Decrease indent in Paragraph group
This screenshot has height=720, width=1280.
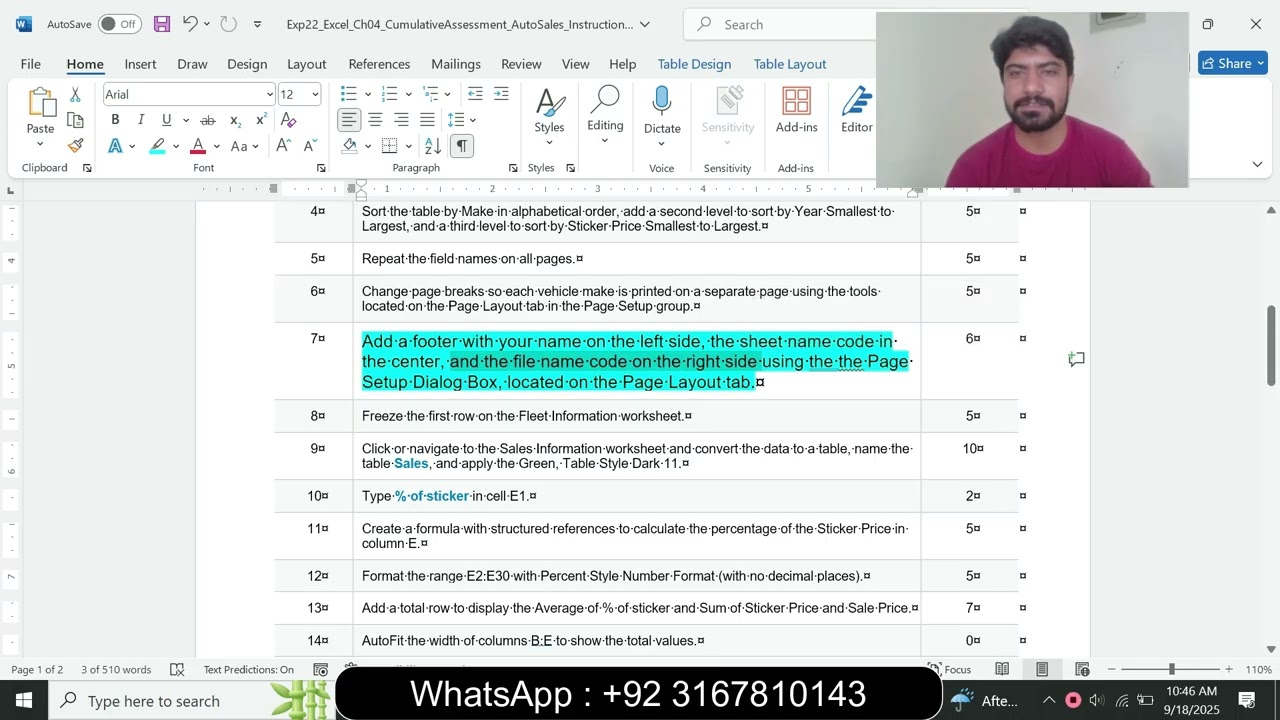475,94
